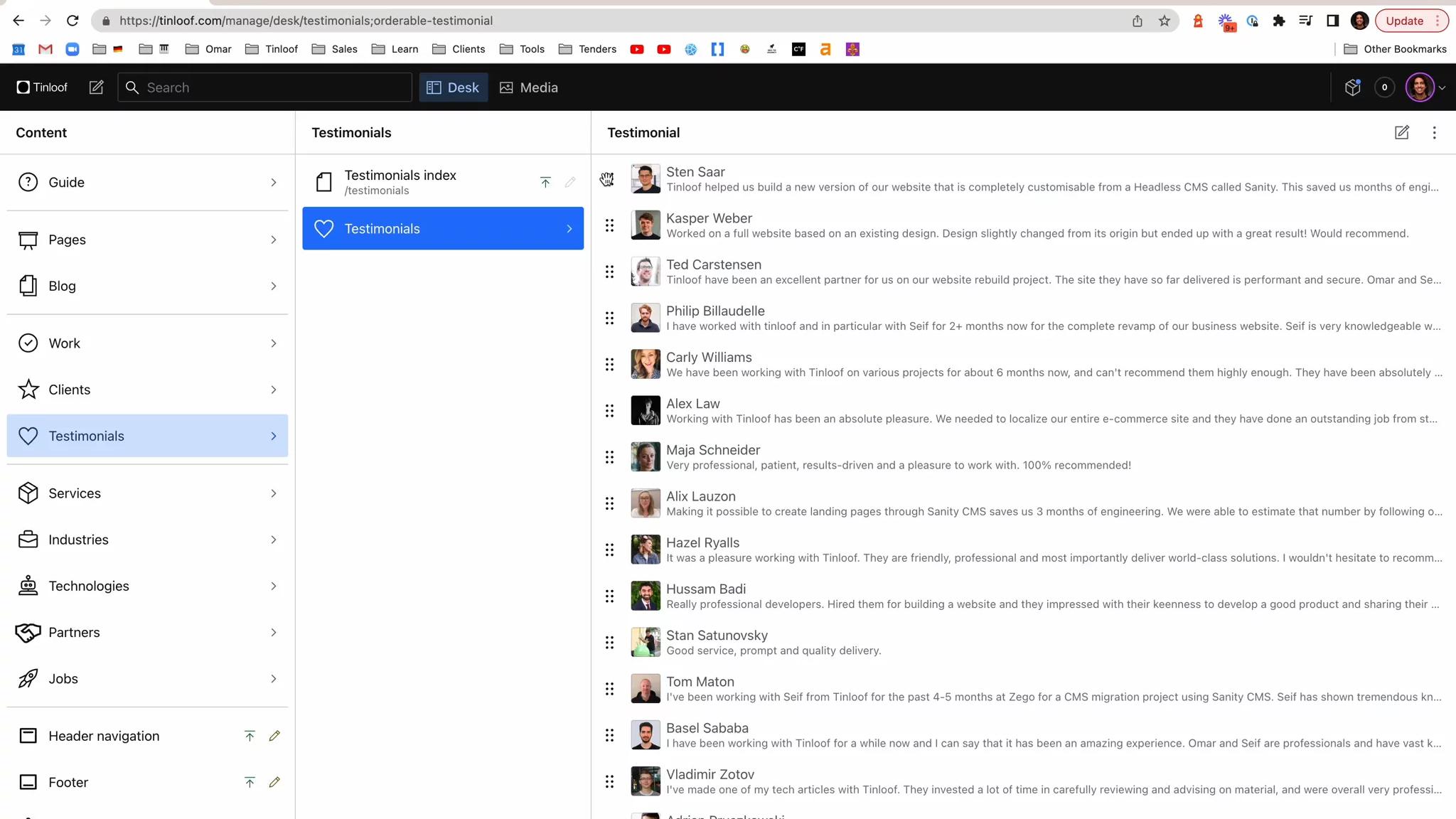
Task: Open the package updates cube icon
Action: 1352,87
